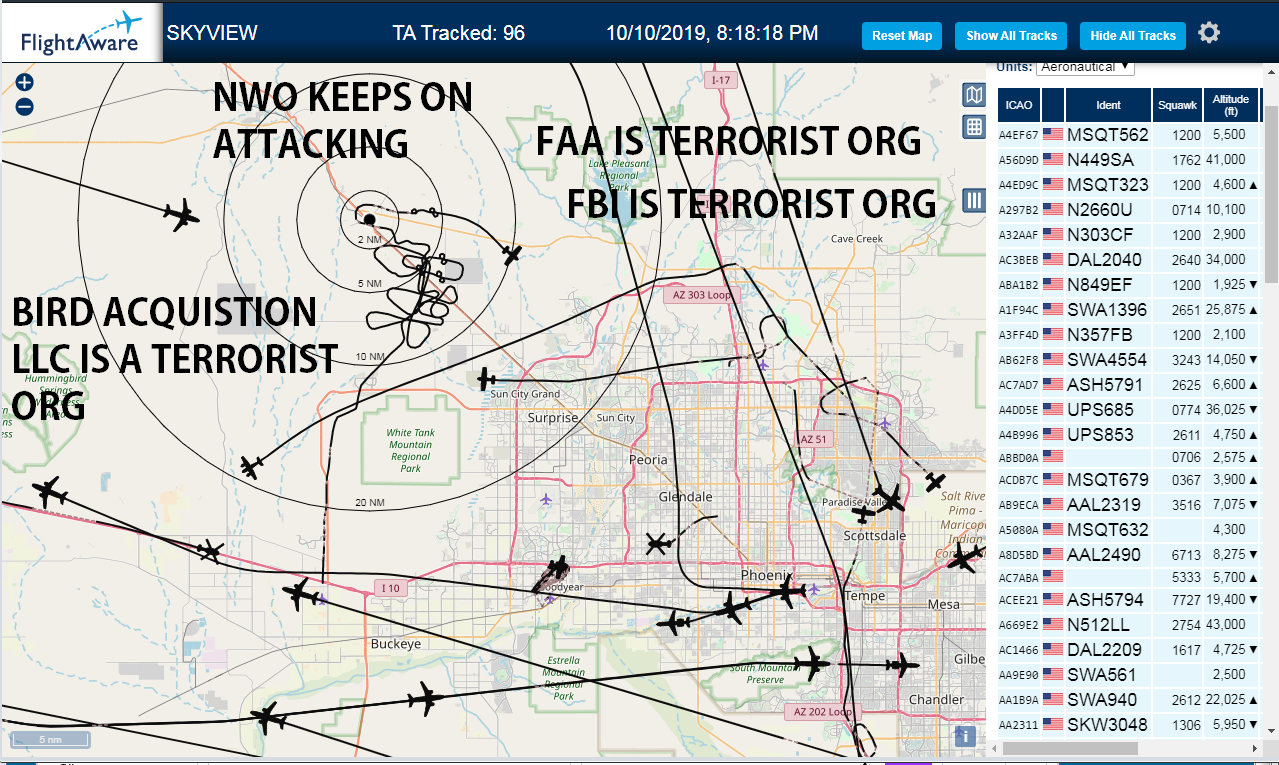Select aircraft icon west of Sun City Grand

click(x=487, y=380)
